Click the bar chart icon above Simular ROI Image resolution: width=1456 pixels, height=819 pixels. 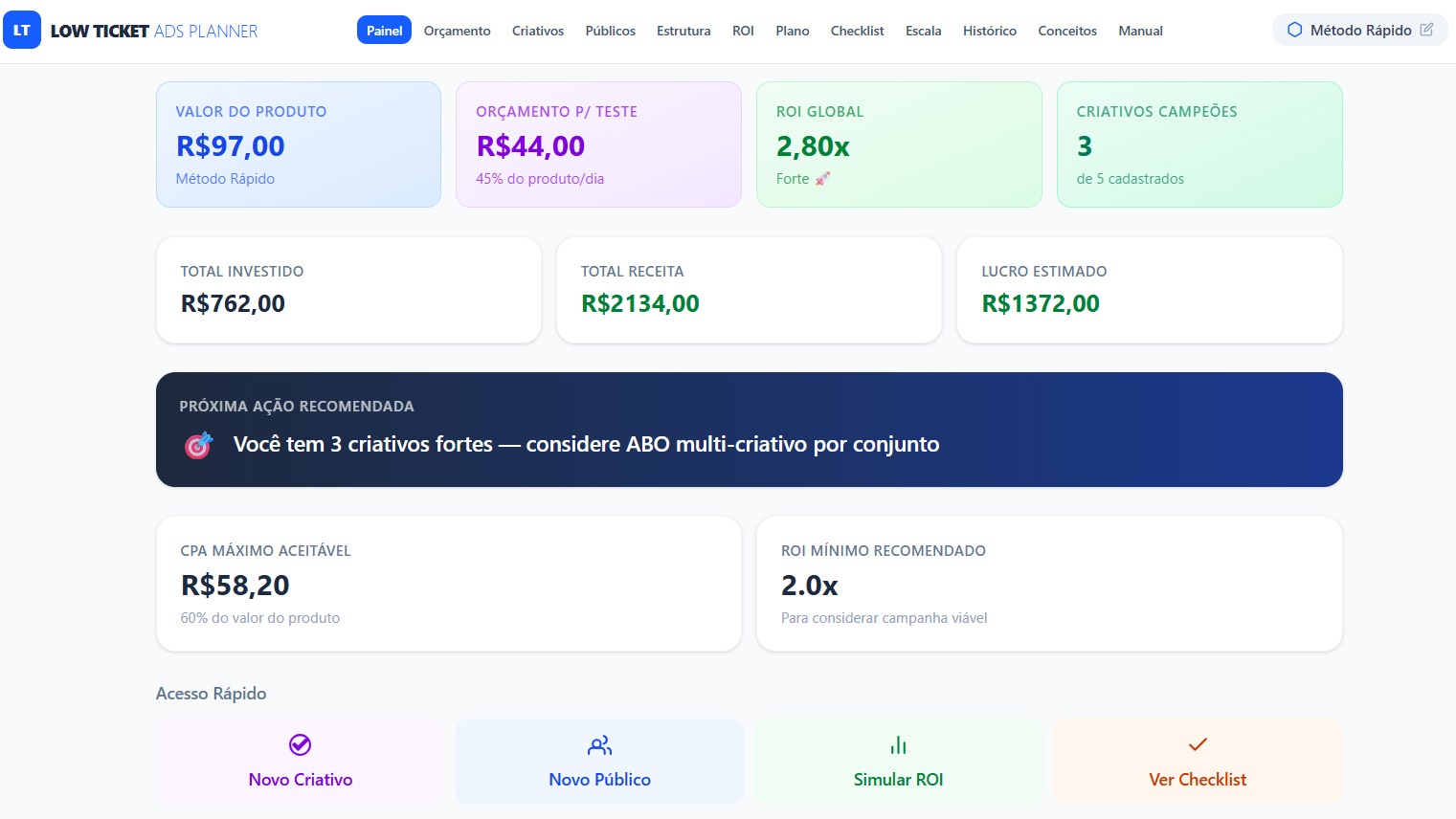(x=898, y=744)
